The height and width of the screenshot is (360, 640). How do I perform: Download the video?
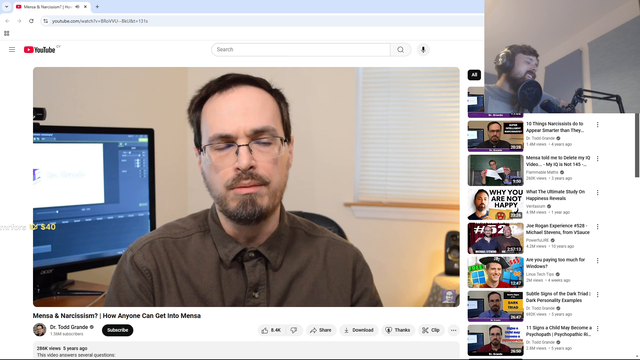359,330
